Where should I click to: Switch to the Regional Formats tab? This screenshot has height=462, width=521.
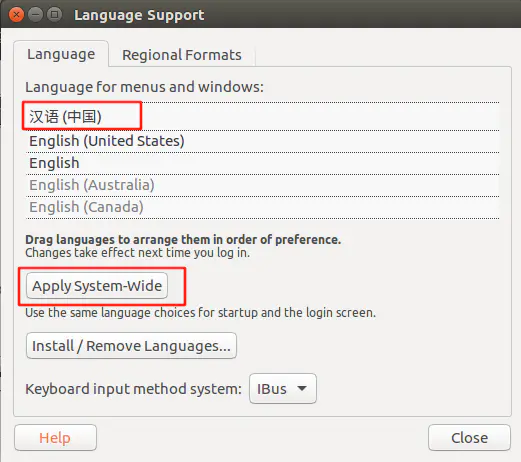182,55
